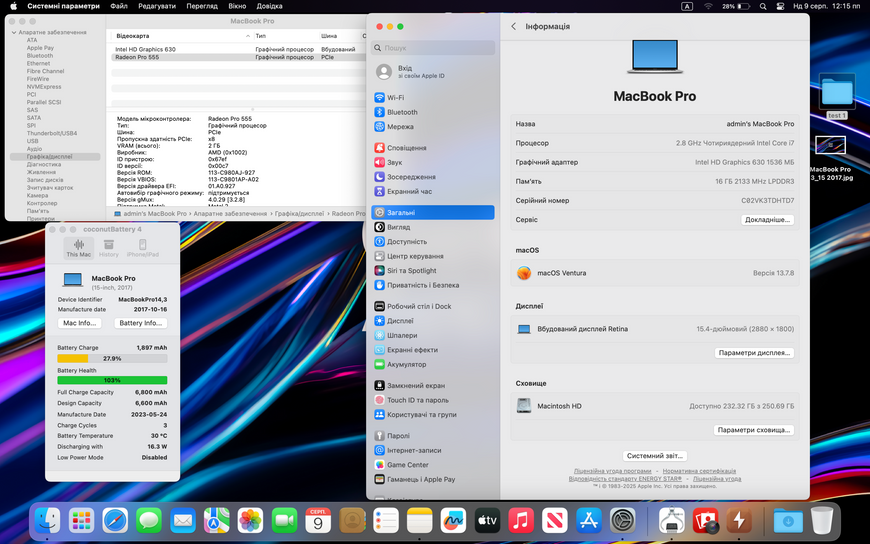Select Radeon Pro 555 row in table

[239, 57]
